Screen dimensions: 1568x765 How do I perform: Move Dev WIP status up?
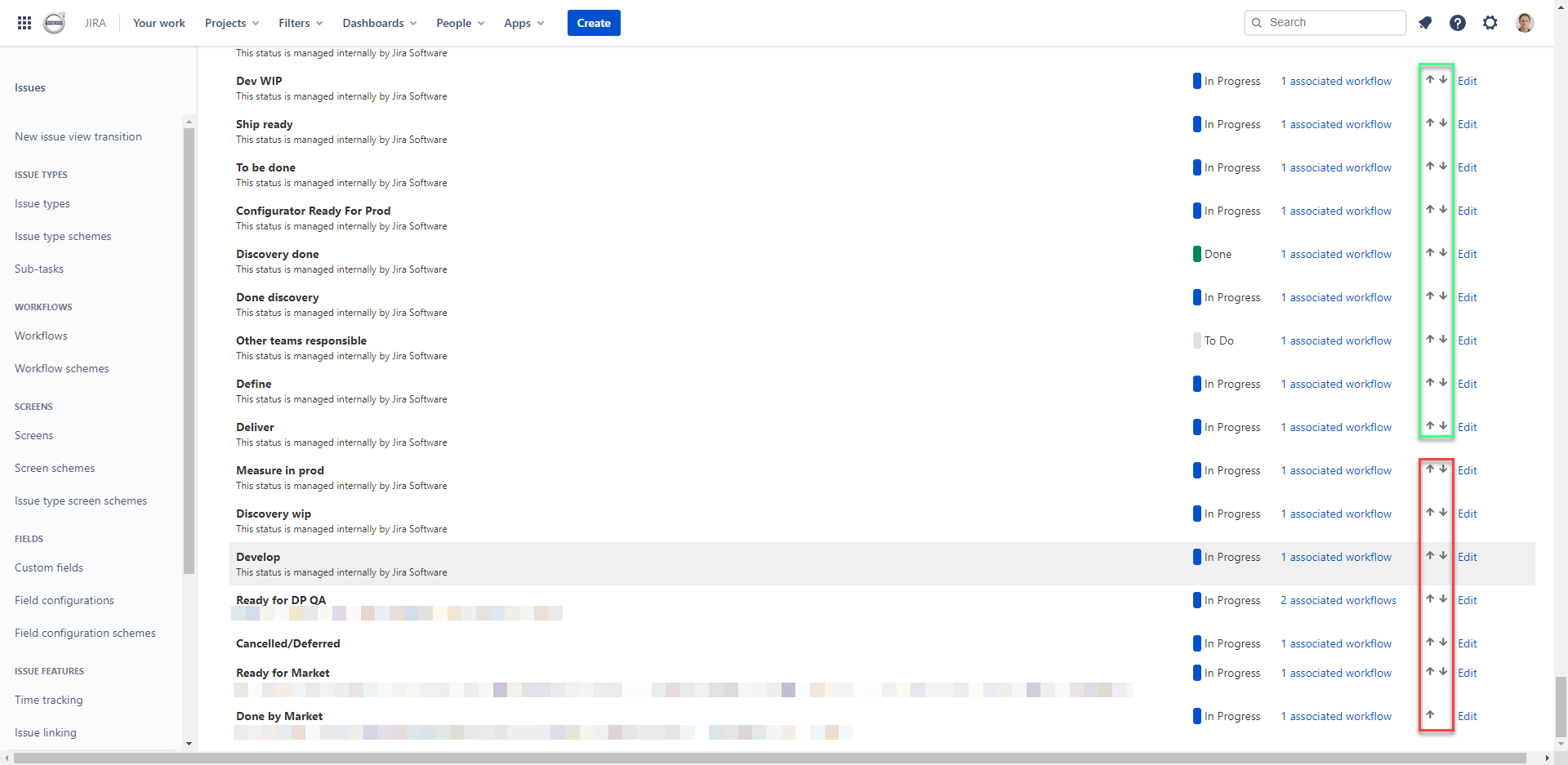coord(1430,80)
